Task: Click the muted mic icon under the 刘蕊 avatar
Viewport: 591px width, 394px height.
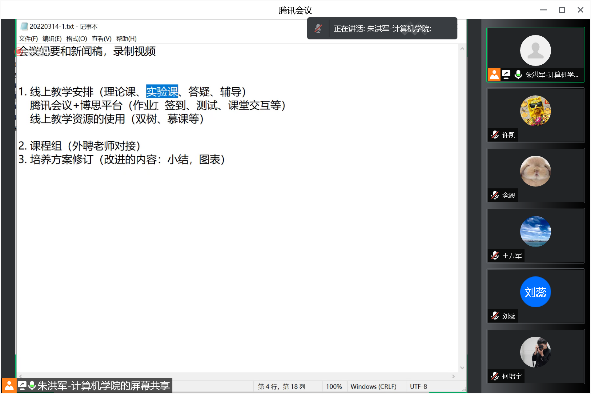Action: tap(495, 316)
